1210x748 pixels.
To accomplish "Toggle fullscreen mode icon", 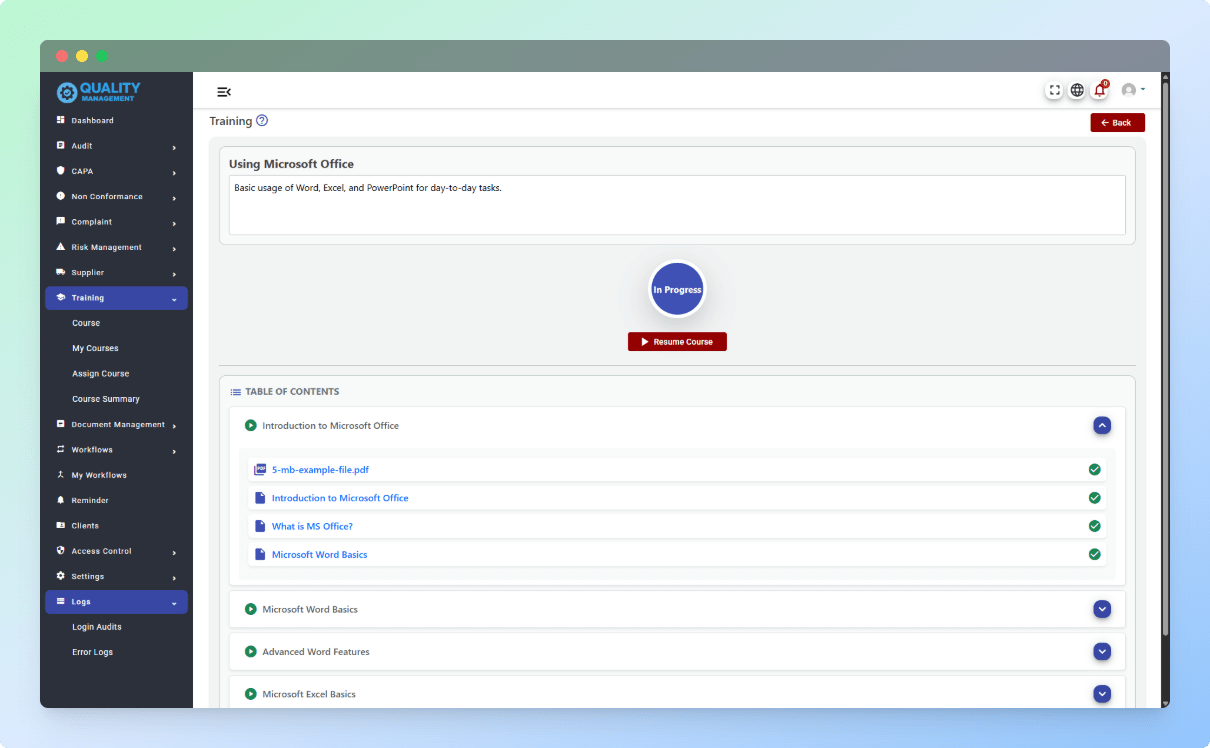I will pos(1054,90).
